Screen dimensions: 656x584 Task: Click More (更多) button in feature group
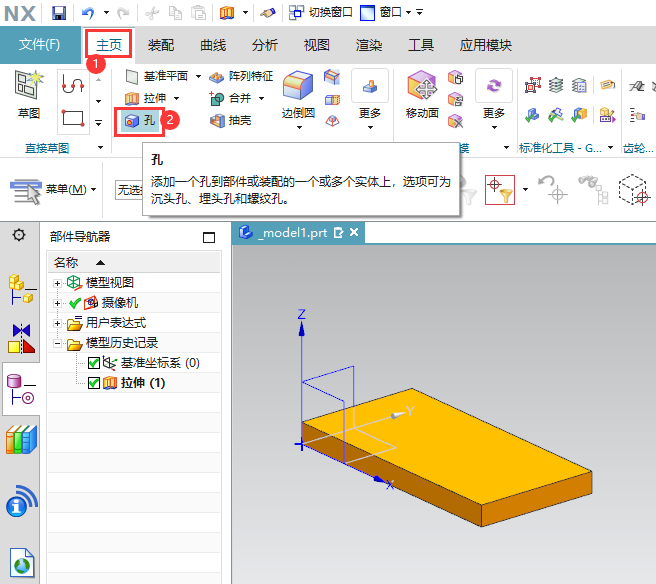point(370,100)
